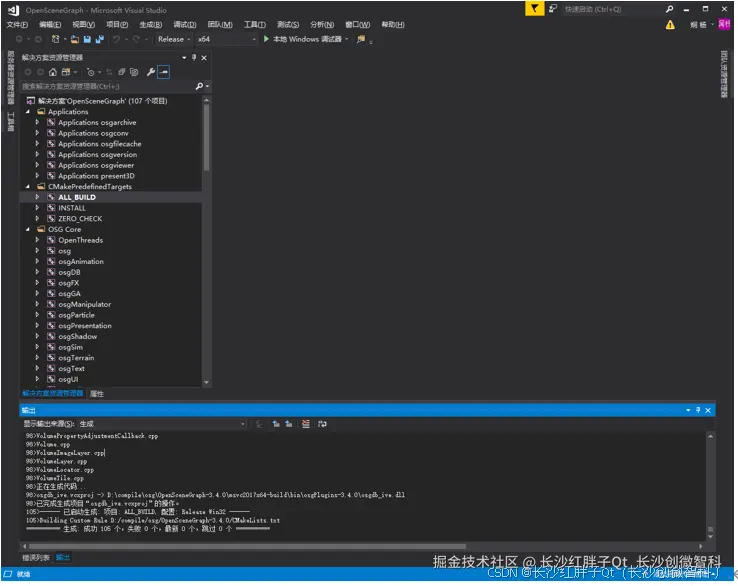Collapse the Applications folder
This screenshot has width=738, height=586.
(28, 112)
